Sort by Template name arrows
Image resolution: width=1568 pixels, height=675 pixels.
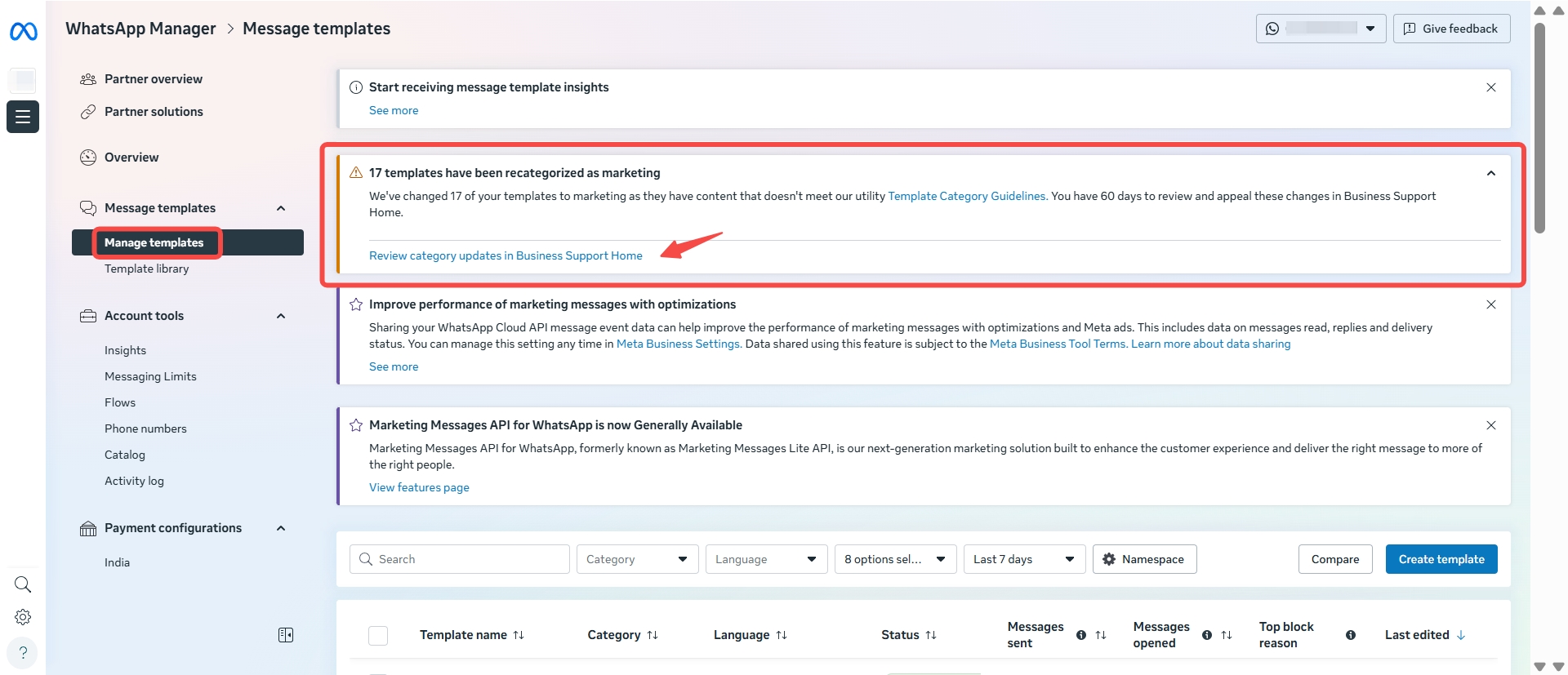point(519,635)
